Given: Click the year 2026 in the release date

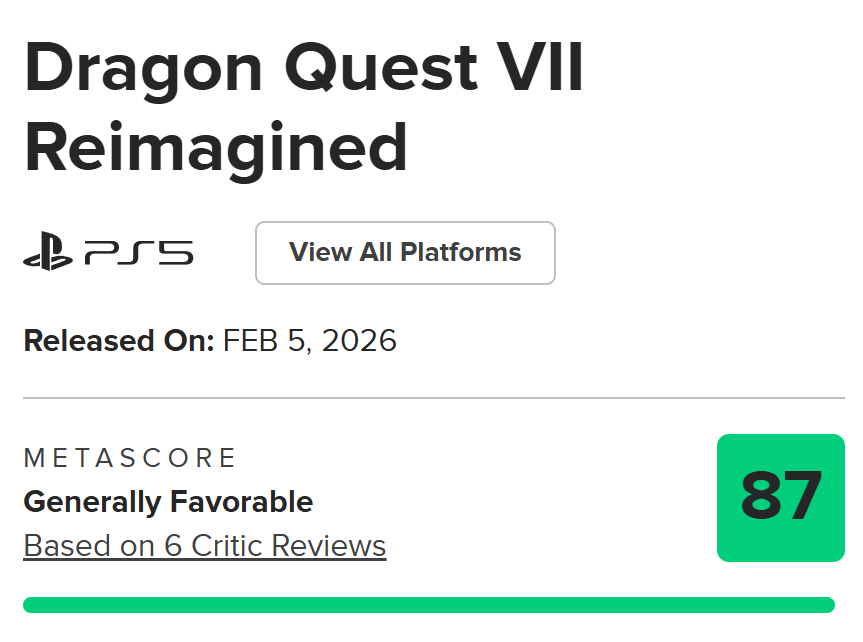Looking at the screenshot, I should tap(358, 341).
